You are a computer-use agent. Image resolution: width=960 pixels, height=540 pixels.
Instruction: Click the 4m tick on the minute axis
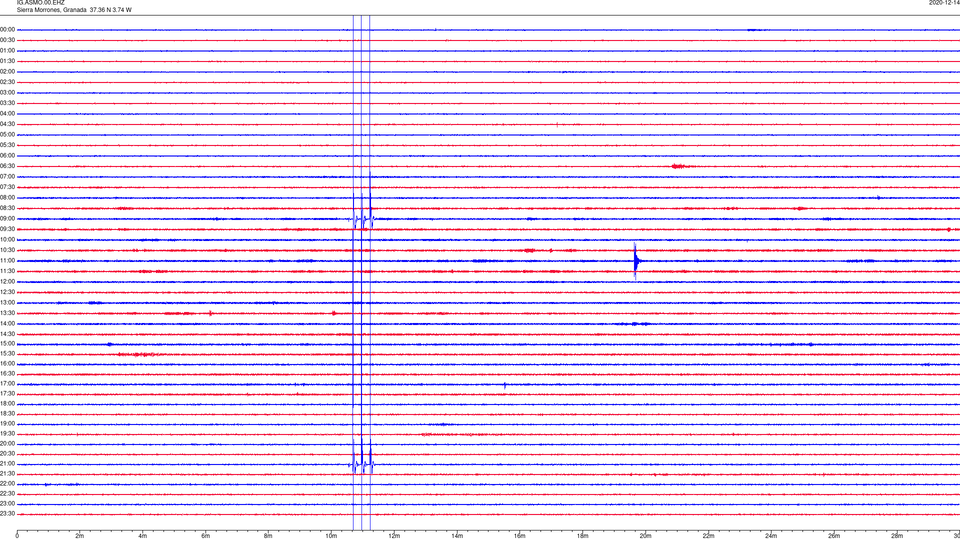point(143,536)
